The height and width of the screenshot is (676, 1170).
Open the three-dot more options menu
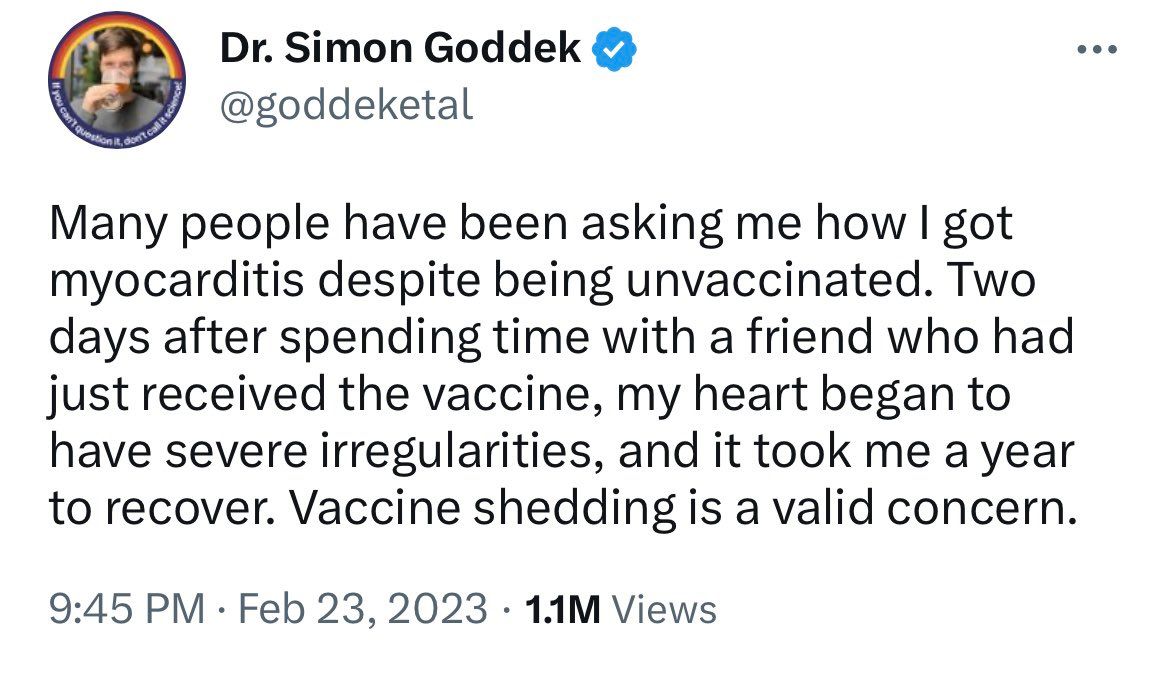point(1098,49)
